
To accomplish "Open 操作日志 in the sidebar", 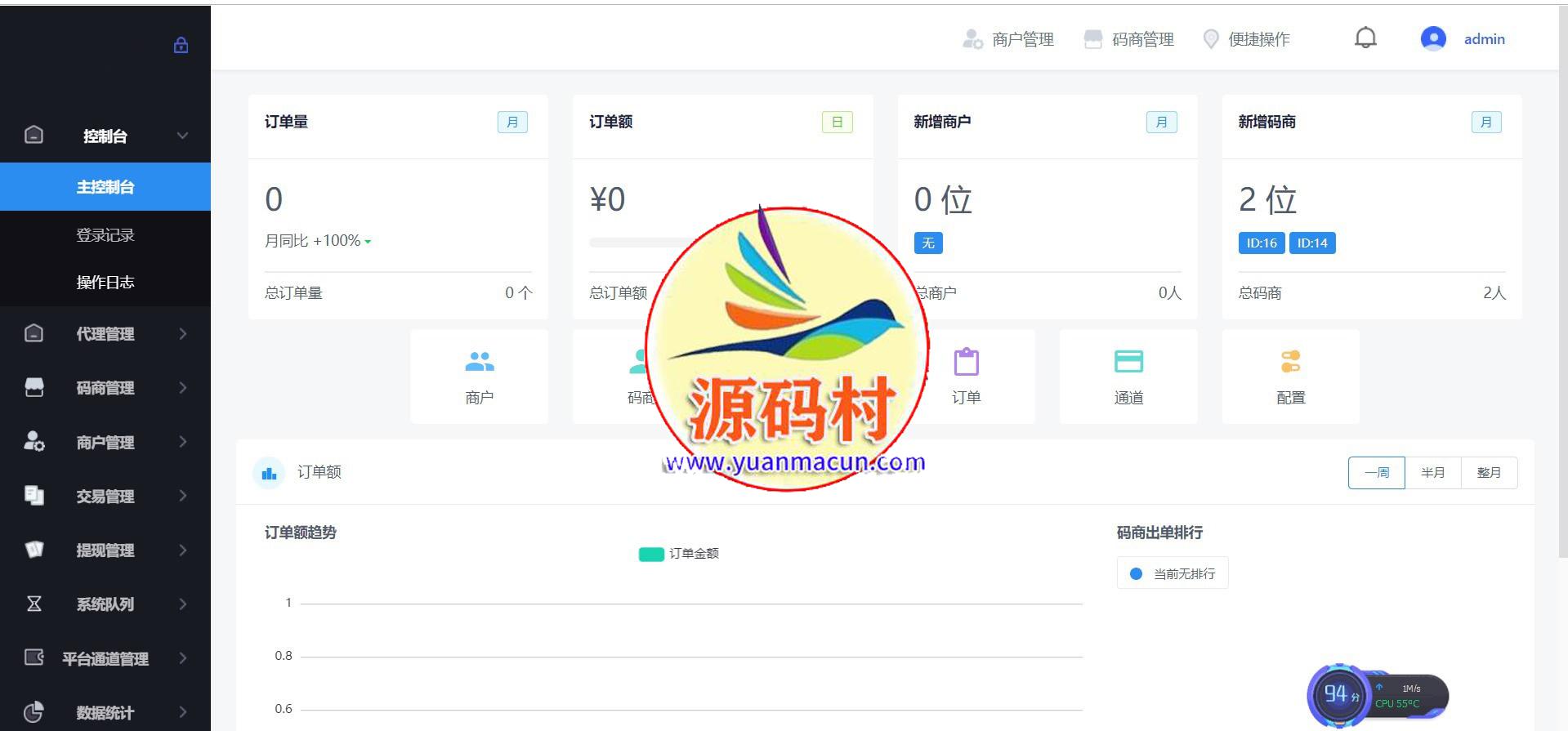I will 105,283.
